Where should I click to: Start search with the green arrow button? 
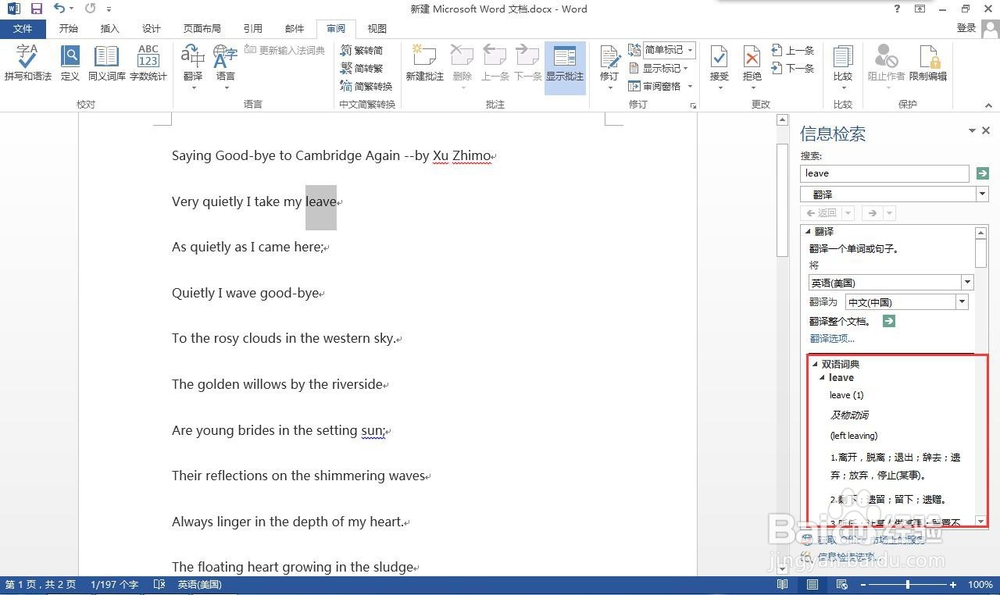click(982, 173)
